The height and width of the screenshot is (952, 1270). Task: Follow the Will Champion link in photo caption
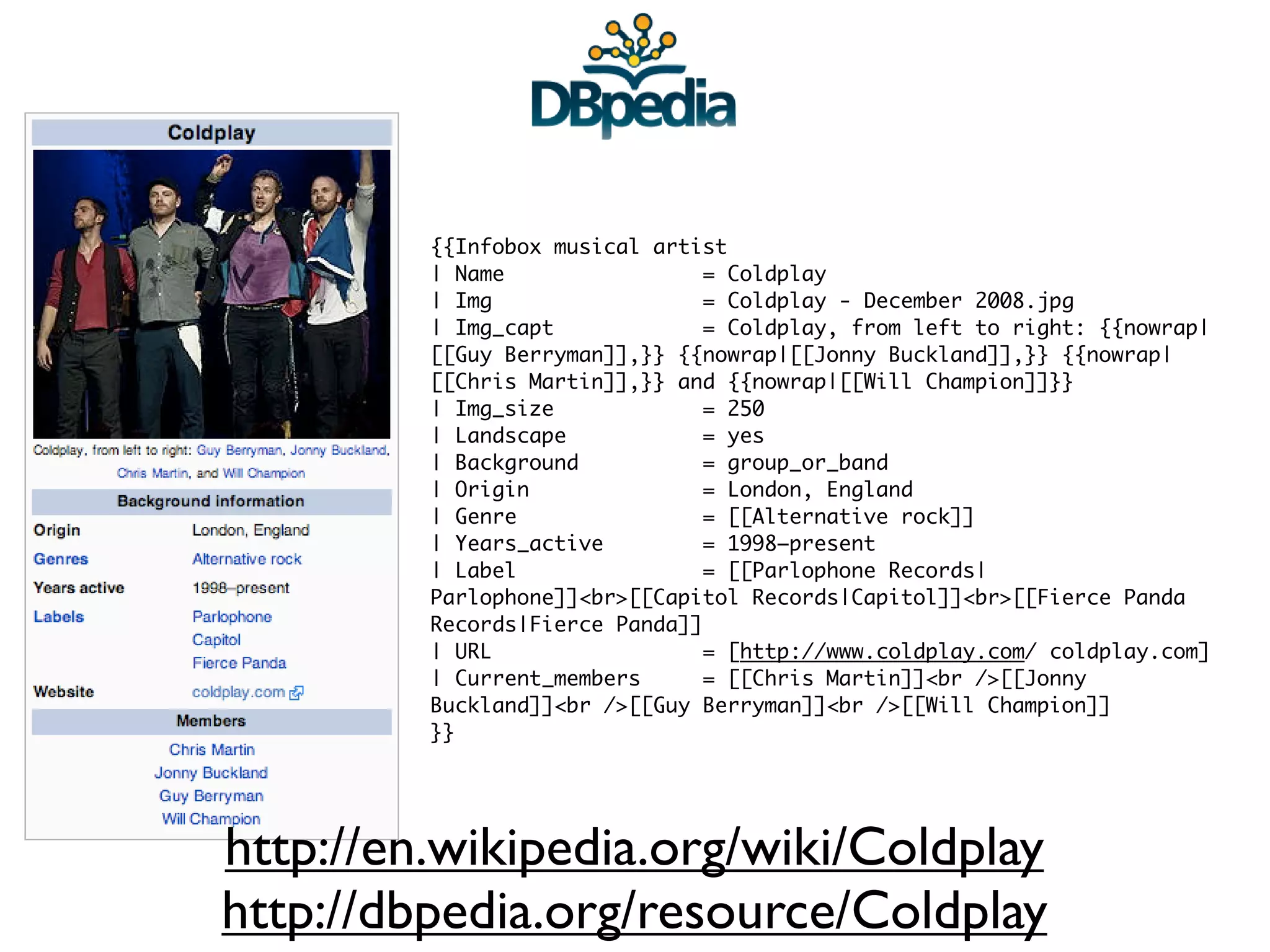(264, 474)
